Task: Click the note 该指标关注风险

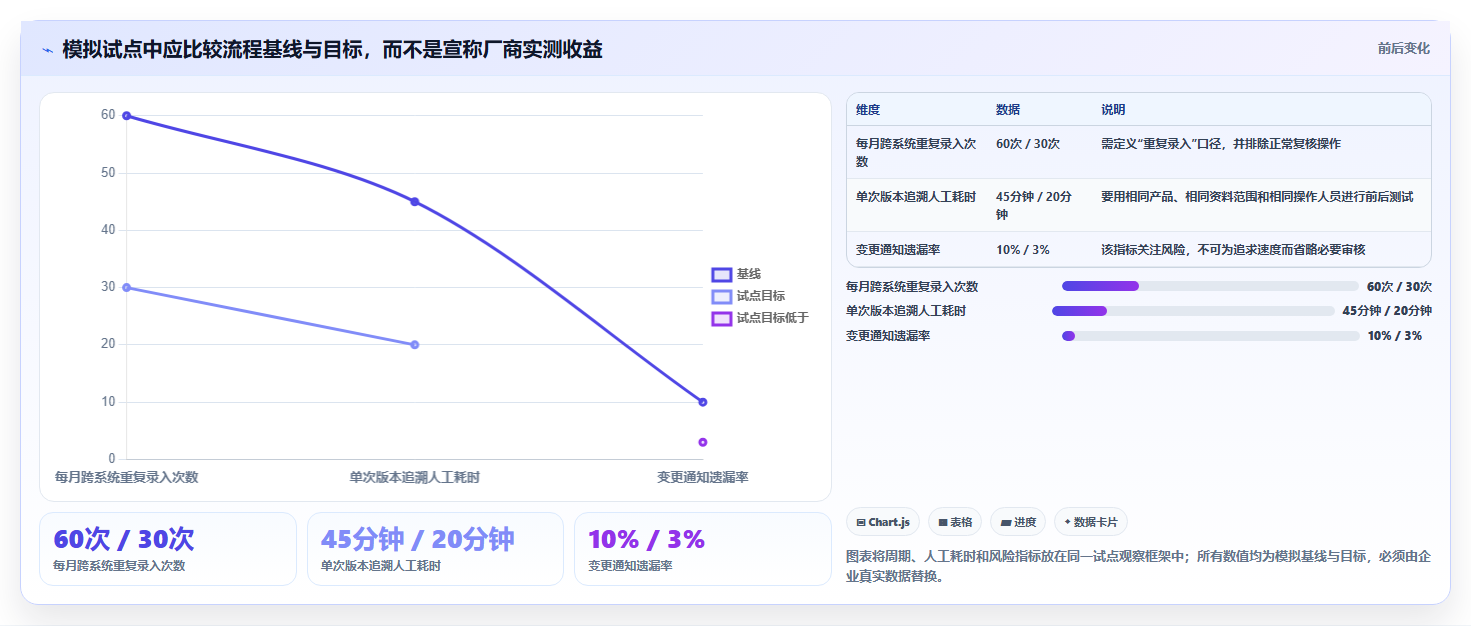Action: (1233, 250)
